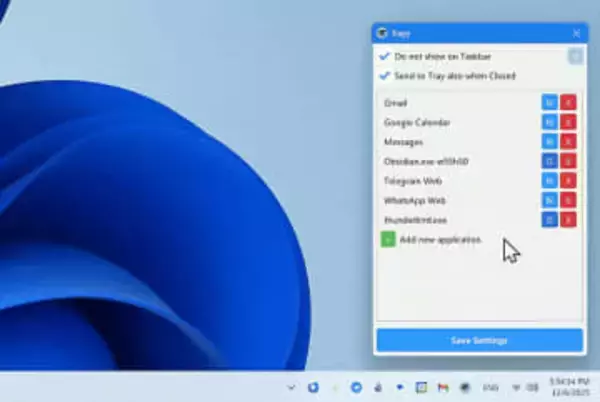Select the WhatsApp Web entry text
Viewport: 600px width, 402px height.
(x=415, y=200)
